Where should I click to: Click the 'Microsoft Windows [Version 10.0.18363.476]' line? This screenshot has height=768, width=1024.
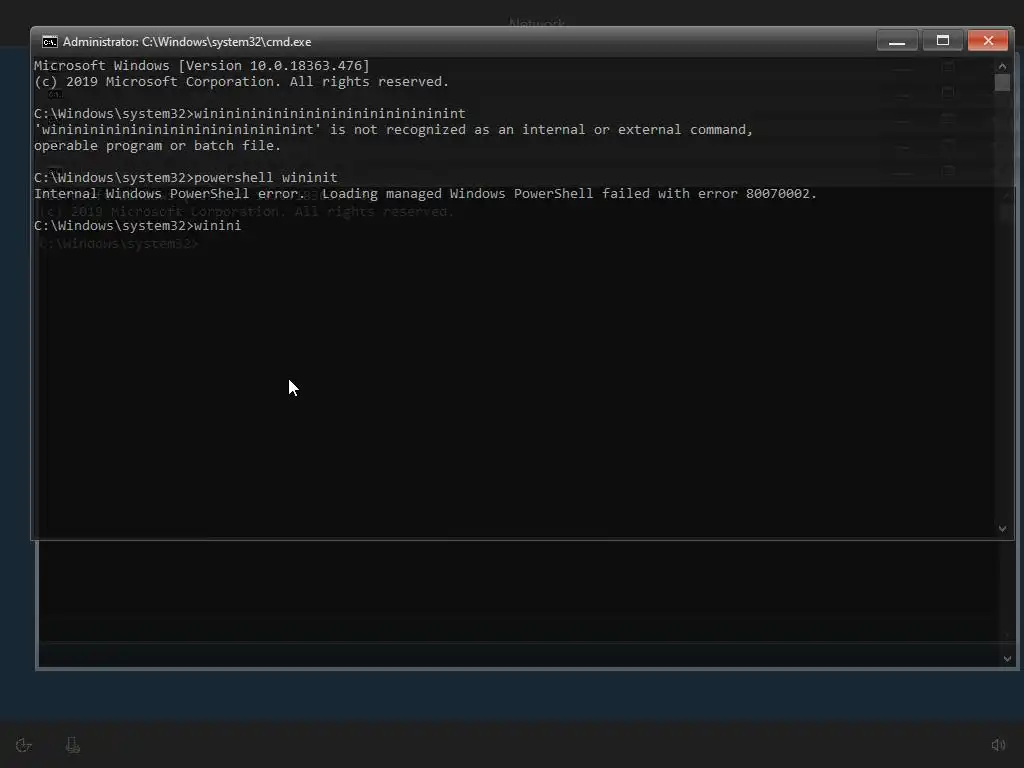pos(202,65)
